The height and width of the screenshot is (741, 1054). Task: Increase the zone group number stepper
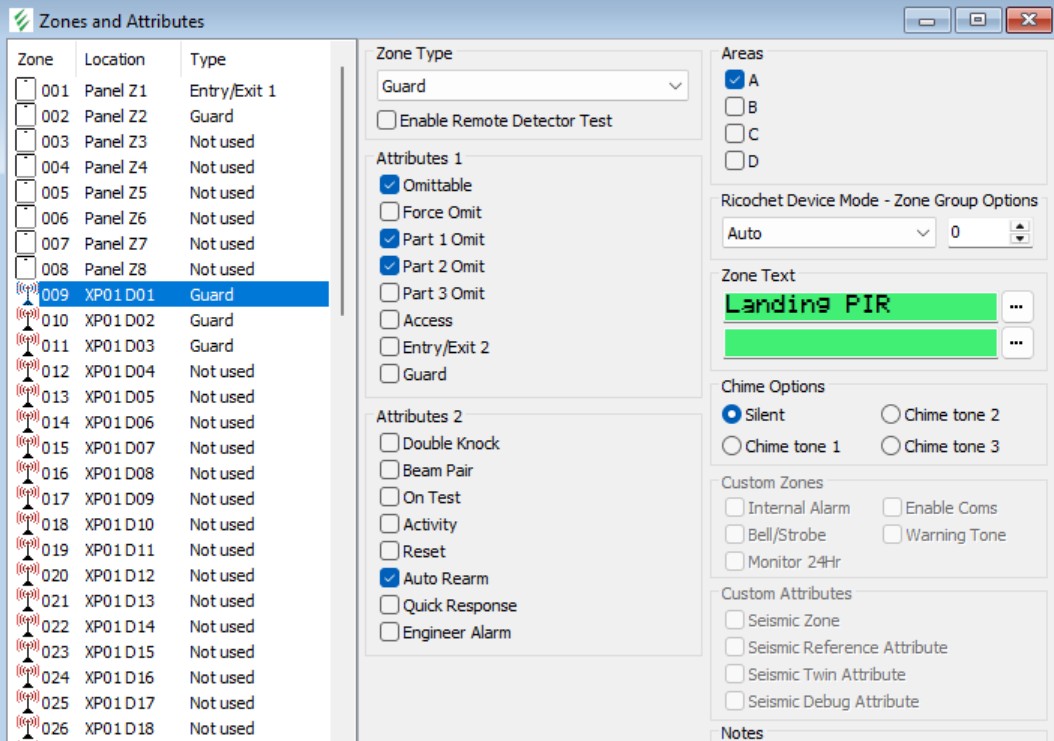(x=1020, y=227)
